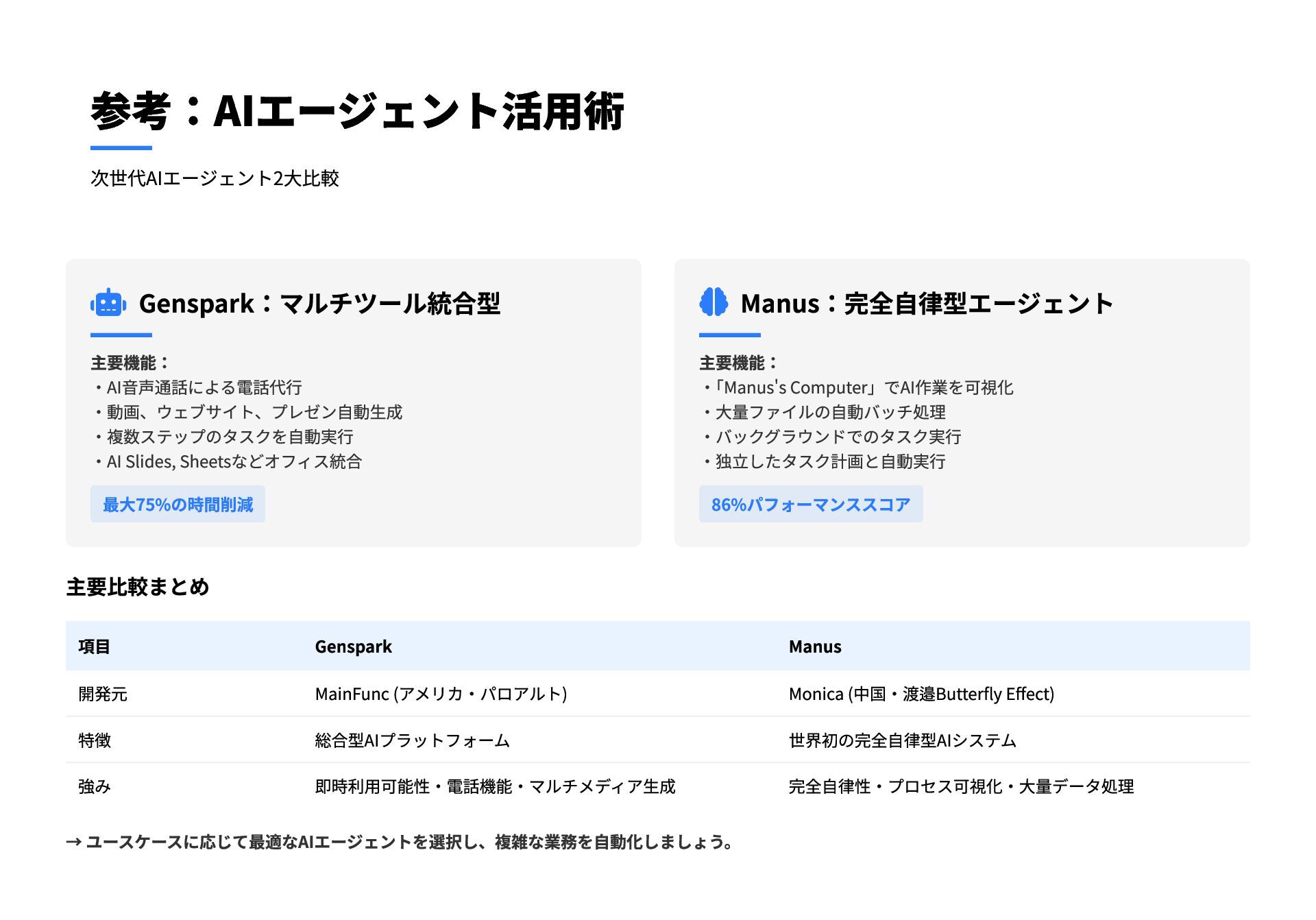
Task: Click the 特徴 row label
Action: pos(95,740)
